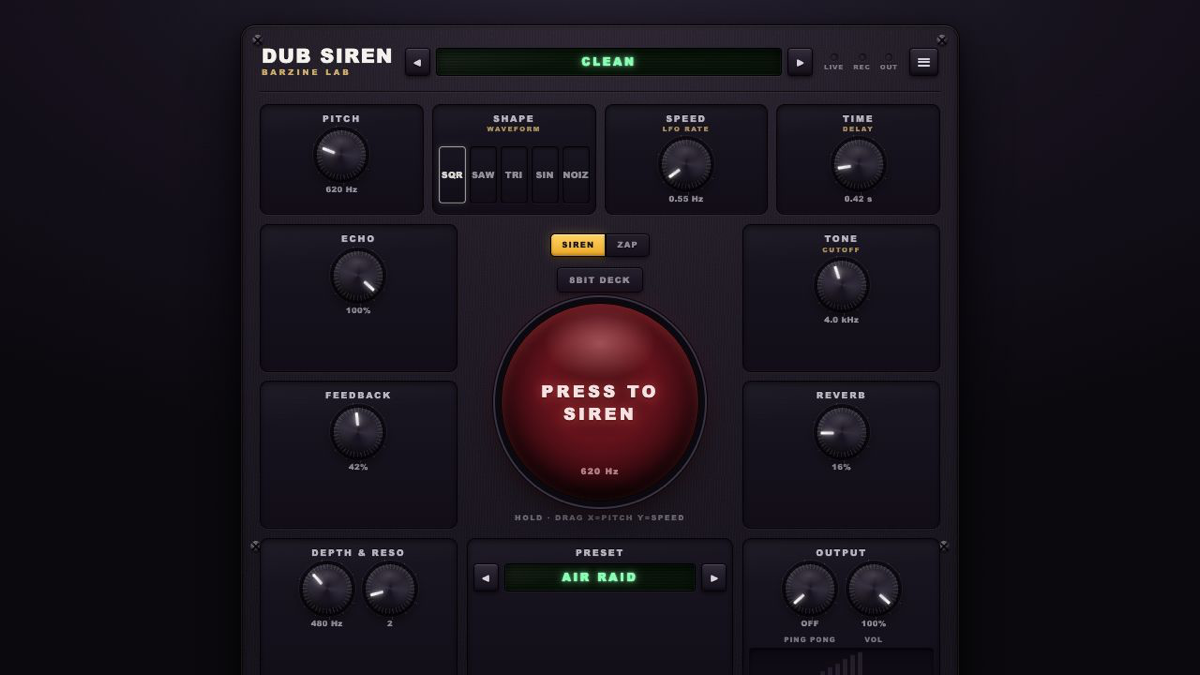Select next preset arrow beside AIR RAID
The height and width of the screenshot is (675, 1200).
point(713,577)
